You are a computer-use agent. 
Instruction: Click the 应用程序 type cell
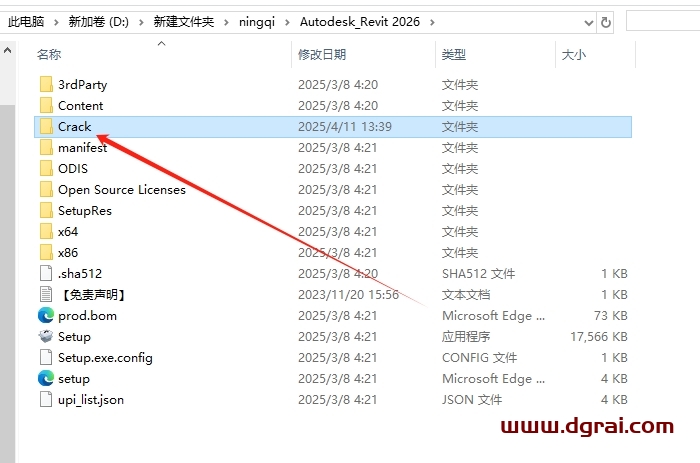(x=466, y=337)
